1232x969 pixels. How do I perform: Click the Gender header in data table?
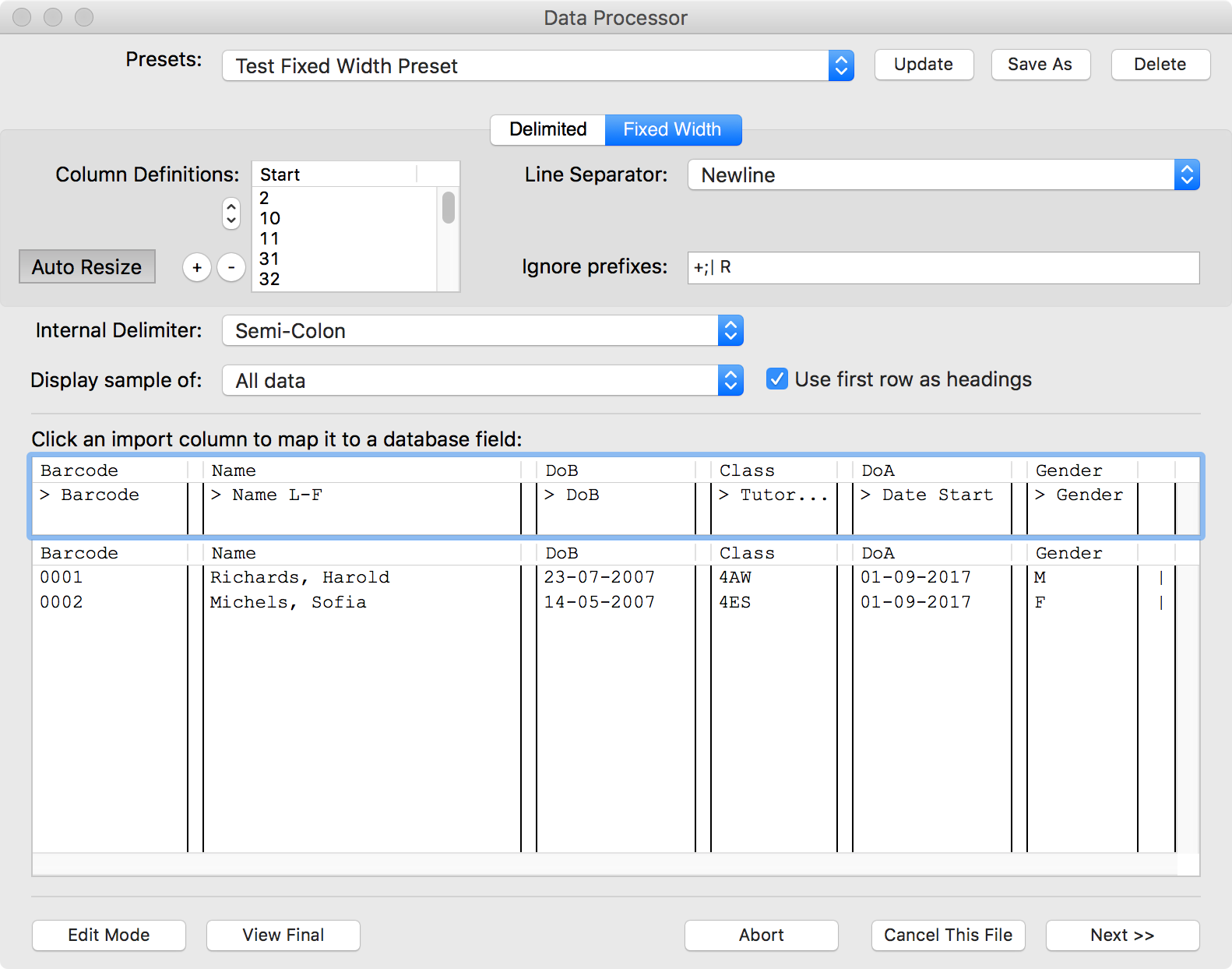click(x=1082, y=553)
